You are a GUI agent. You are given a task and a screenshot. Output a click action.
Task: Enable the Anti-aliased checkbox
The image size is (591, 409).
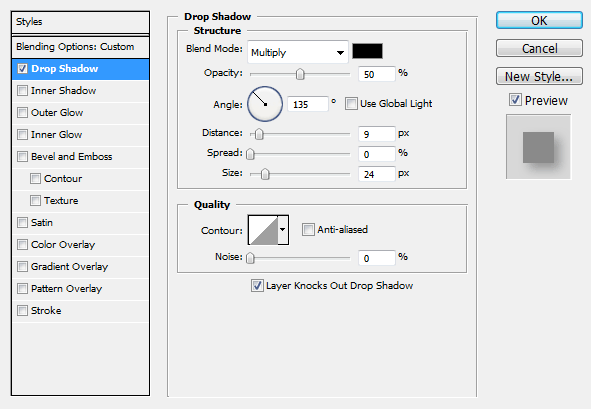pos(308,229)
